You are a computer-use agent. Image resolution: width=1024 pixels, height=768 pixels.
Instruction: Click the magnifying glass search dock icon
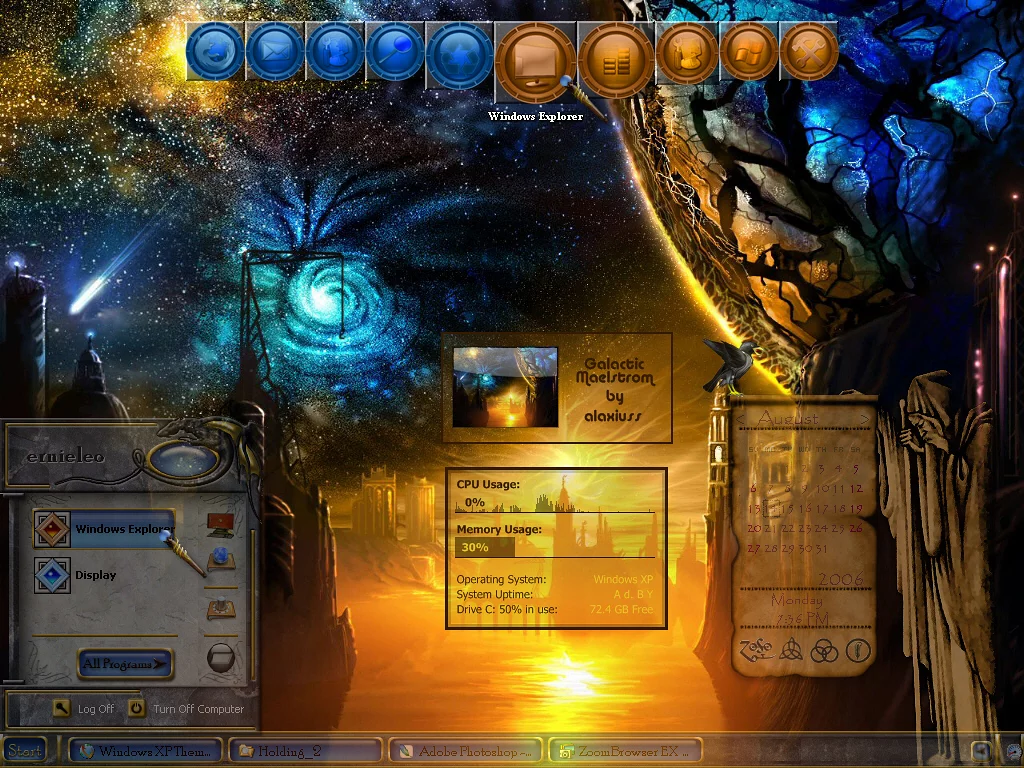pyautogui.click(x=394, y=51)
